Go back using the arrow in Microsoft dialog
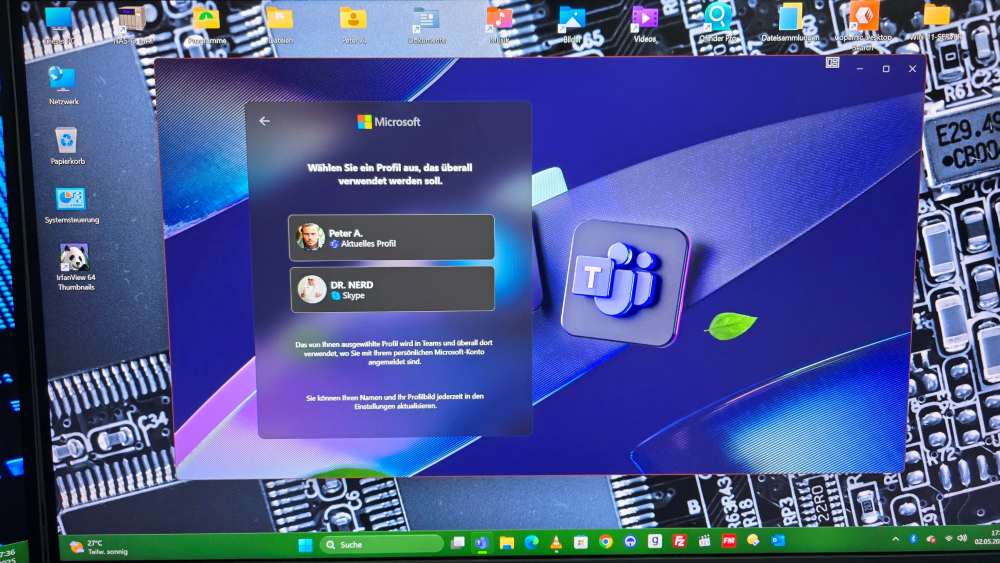Image resolution: width=1000 pixels, height=563 pixels. (265, 121)
